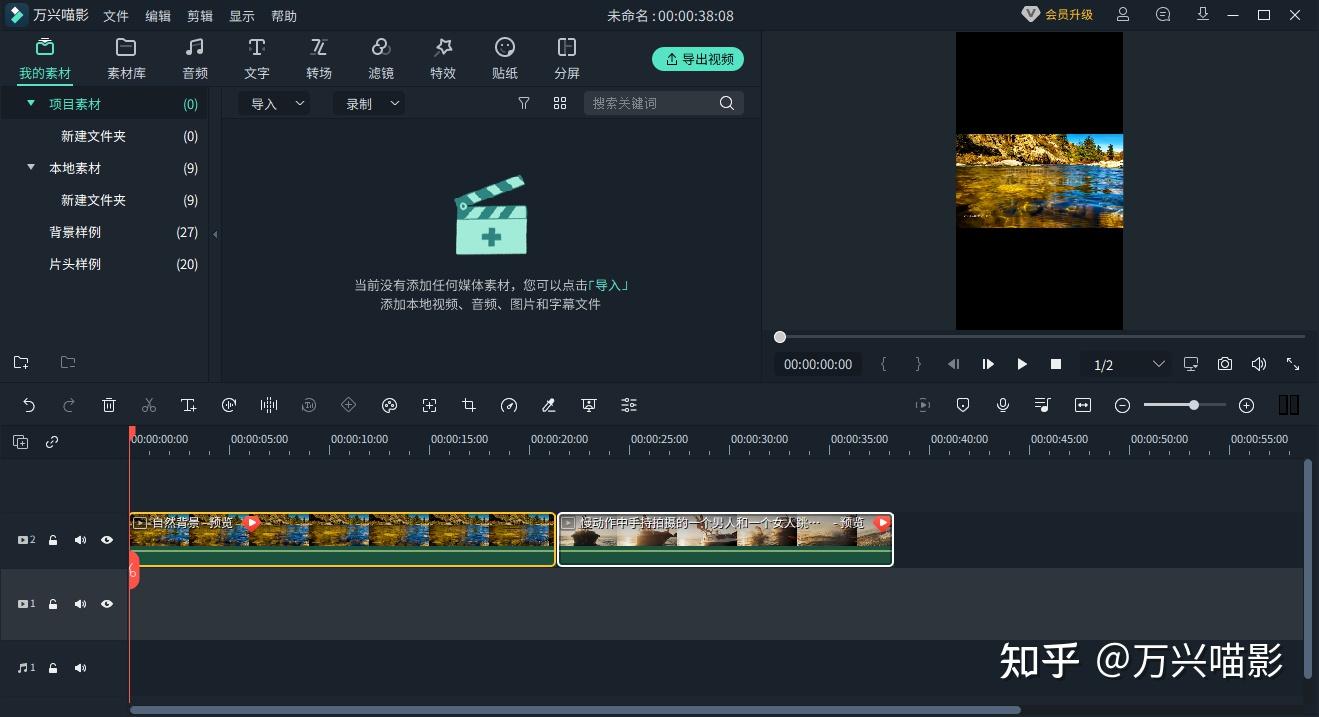
Task: Start voiceover with microphone icon
Action: tap(1003, 405)
